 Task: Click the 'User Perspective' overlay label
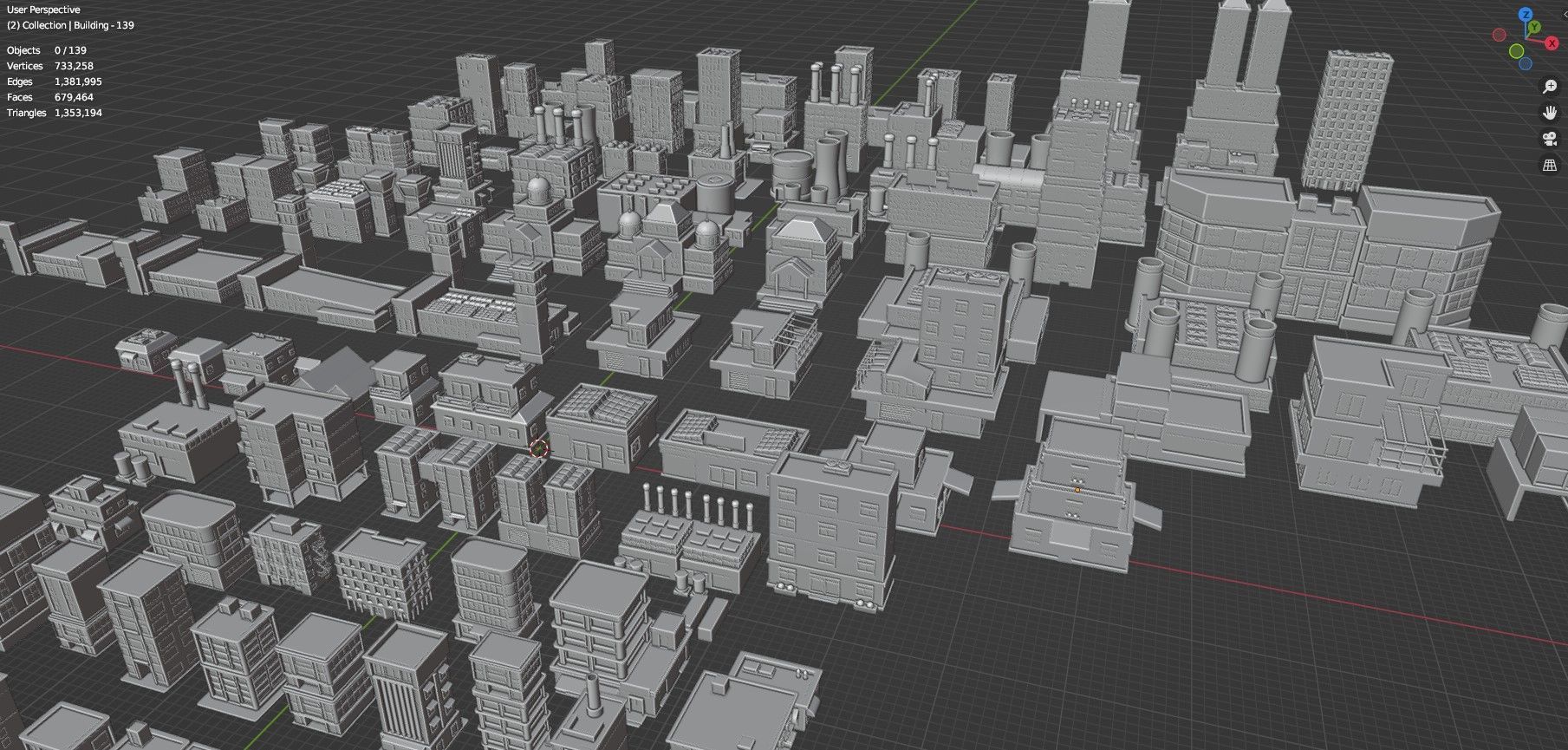click(x=43, y=10)
